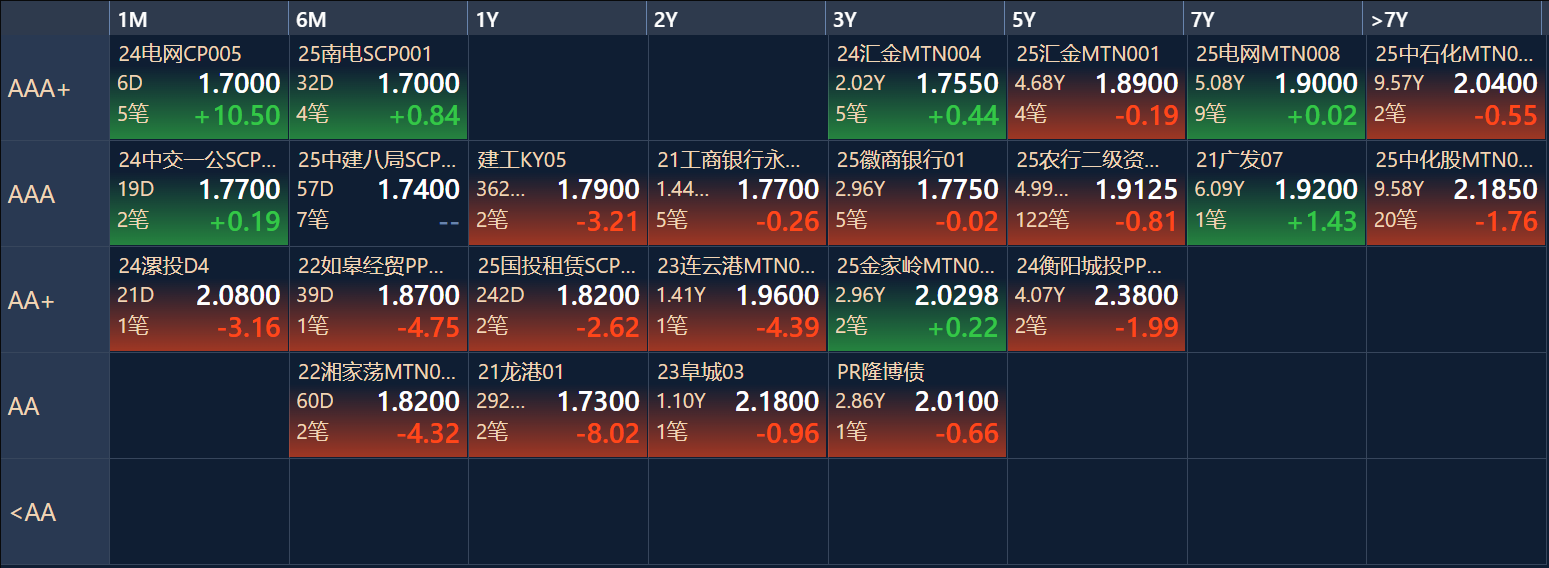Viewport: 1549px width, 568px height.
Task: Click the AA+ rating row label
Action: click(x=55, y=300)
